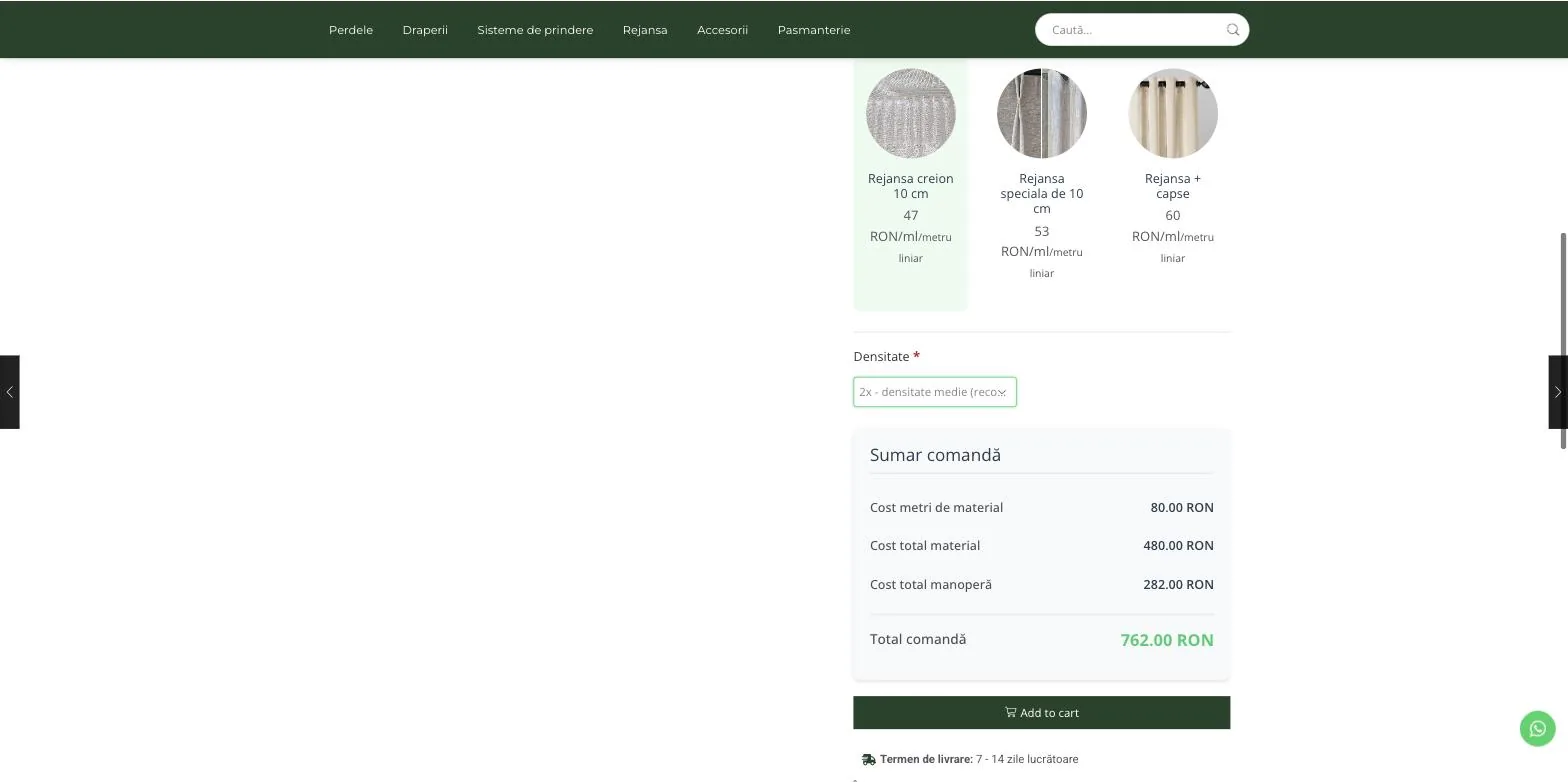Click the Cost total manoperă label
Screen dimensions: 1568x782
931,585
